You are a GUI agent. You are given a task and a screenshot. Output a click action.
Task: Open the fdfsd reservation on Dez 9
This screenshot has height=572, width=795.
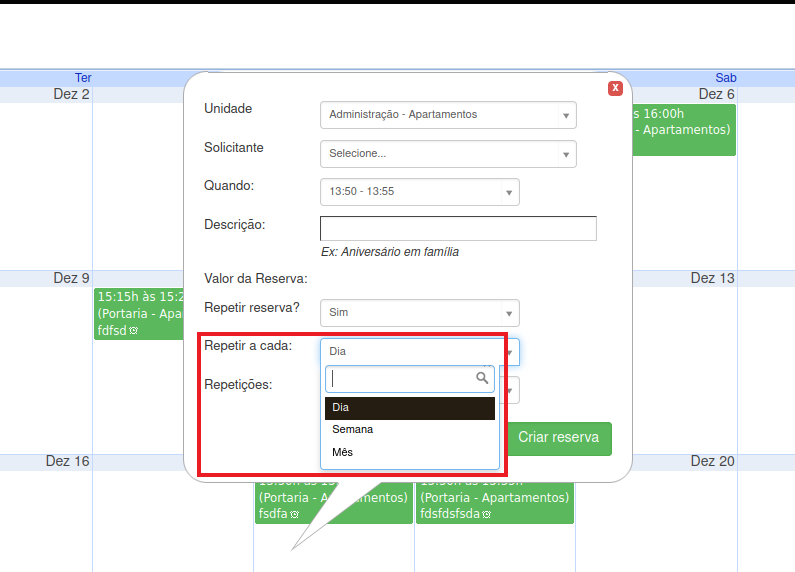click(139, 314)
